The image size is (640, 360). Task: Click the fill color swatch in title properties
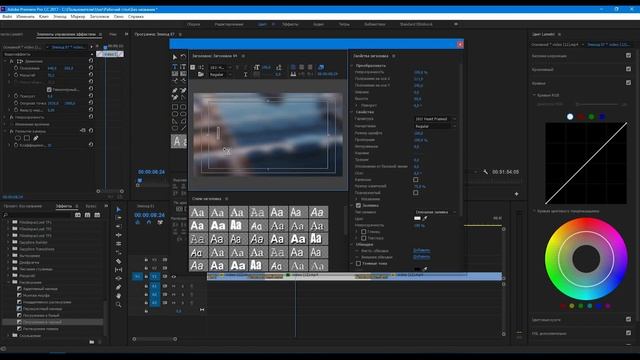(x=417, y=218)
